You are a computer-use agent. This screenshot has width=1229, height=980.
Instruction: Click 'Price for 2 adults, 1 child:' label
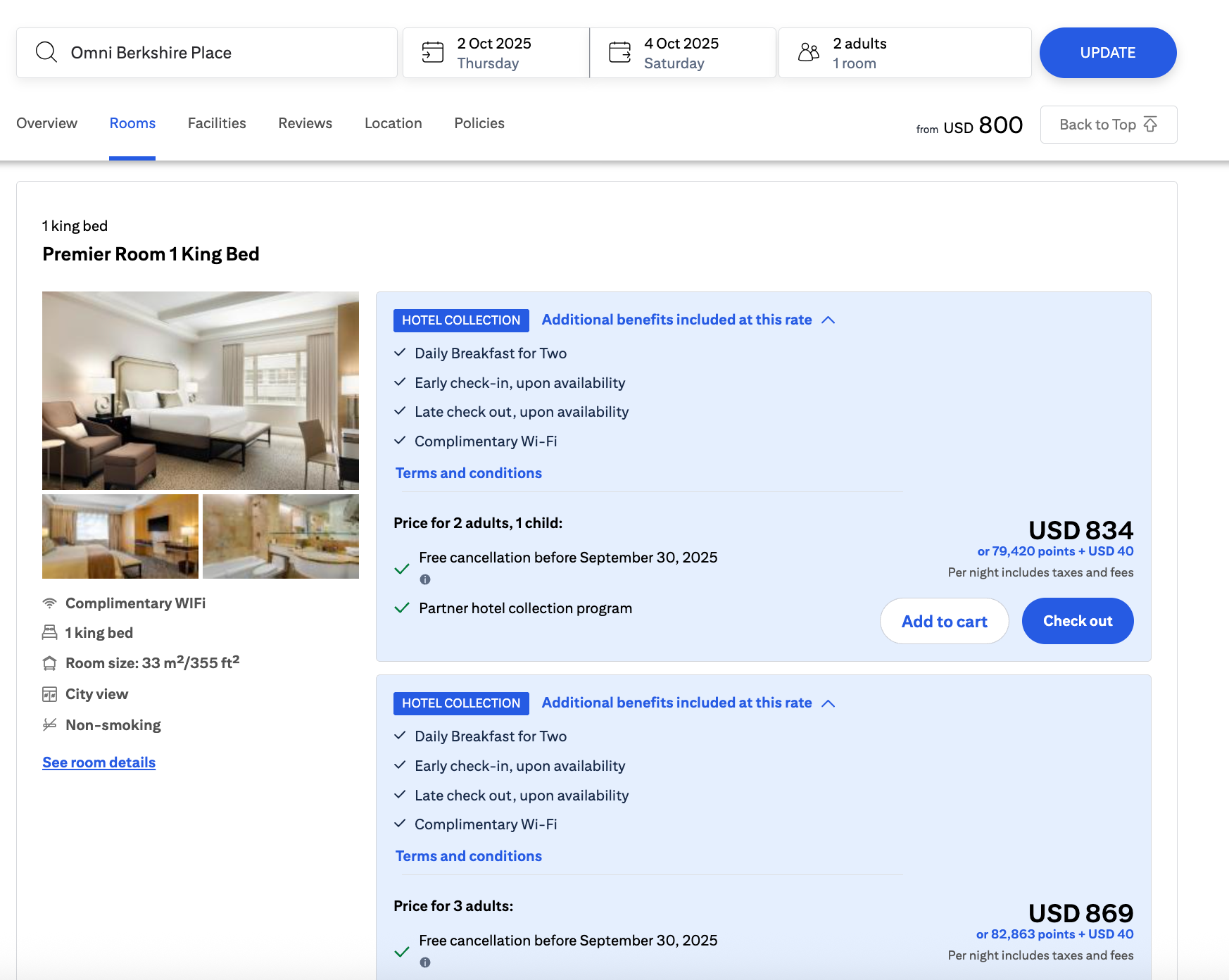point(478,523)
